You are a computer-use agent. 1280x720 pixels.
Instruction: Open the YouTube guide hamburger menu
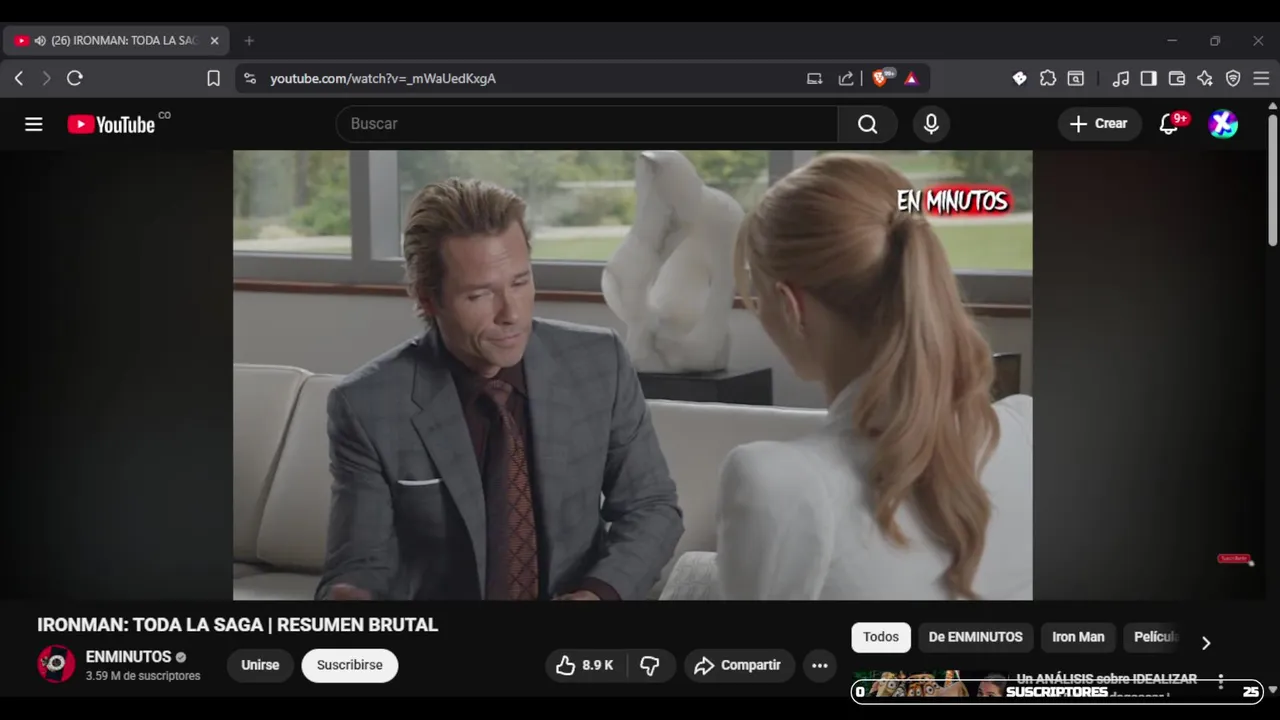[x=34, y=124]
